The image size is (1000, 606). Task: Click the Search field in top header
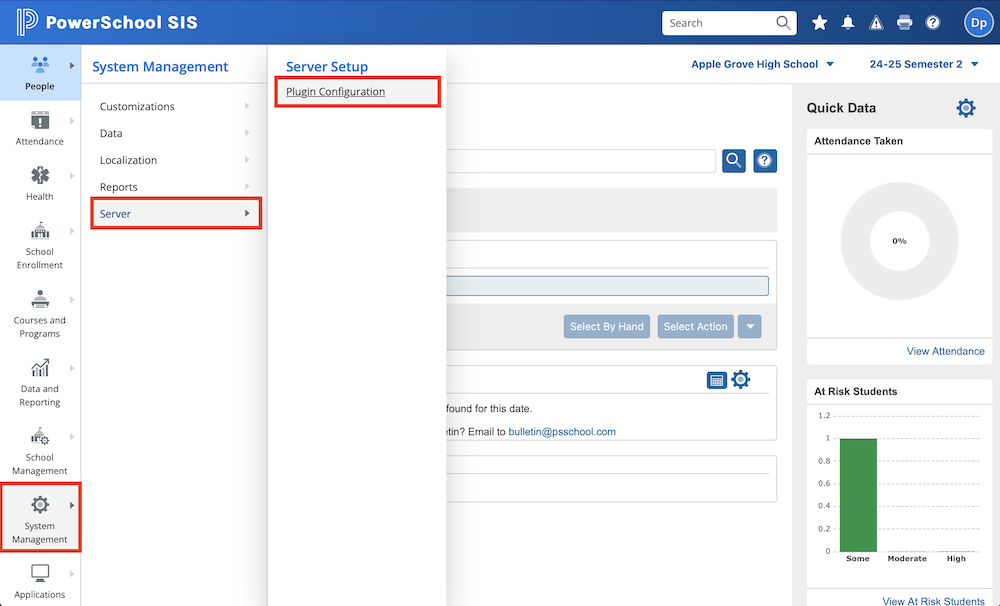718,23
